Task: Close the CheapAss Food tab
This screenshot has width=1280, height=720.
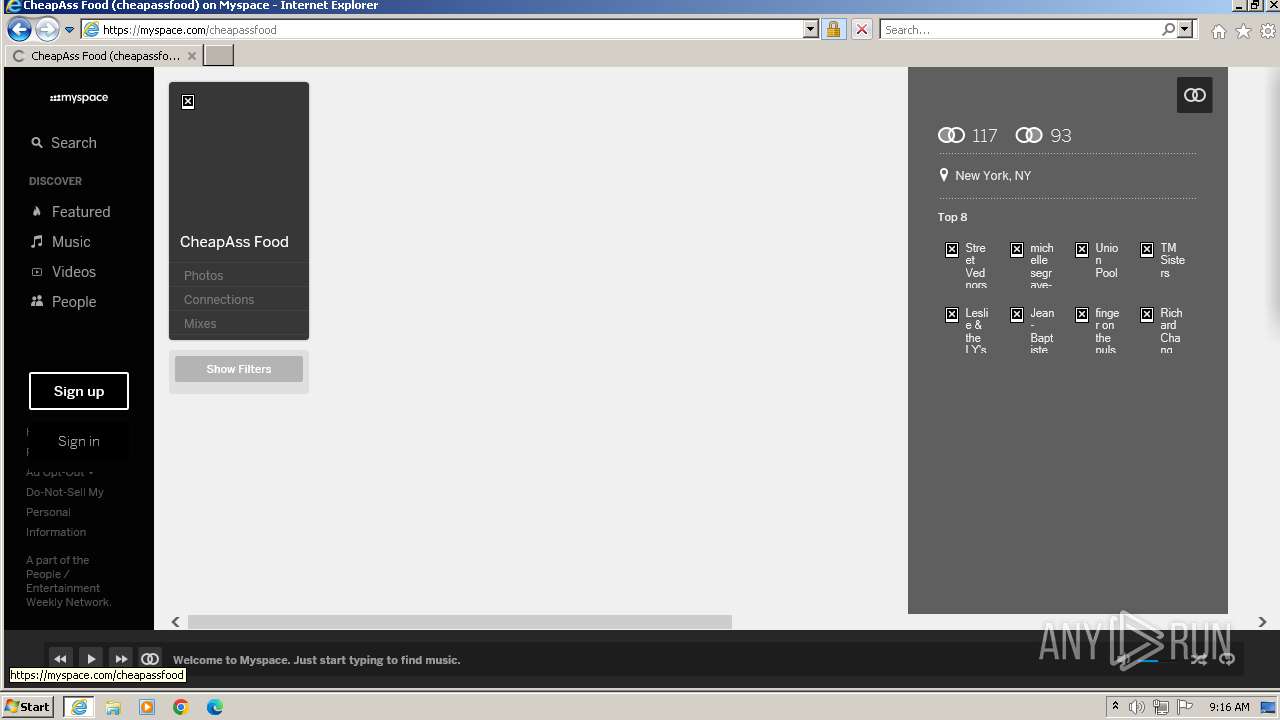Action: point(192,56)
